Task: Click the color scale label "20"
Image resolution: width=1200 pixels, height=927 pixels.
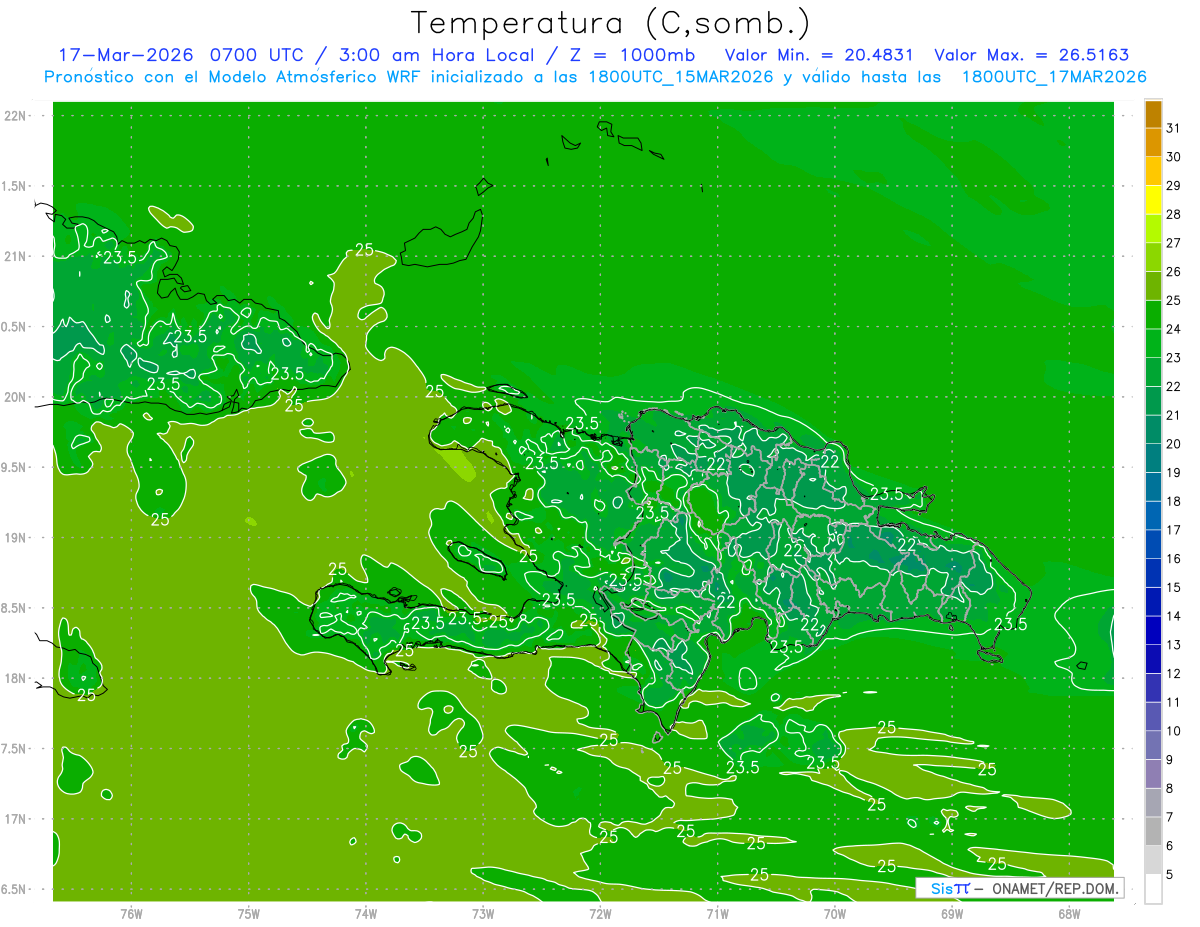Action: coord(1174,444)
